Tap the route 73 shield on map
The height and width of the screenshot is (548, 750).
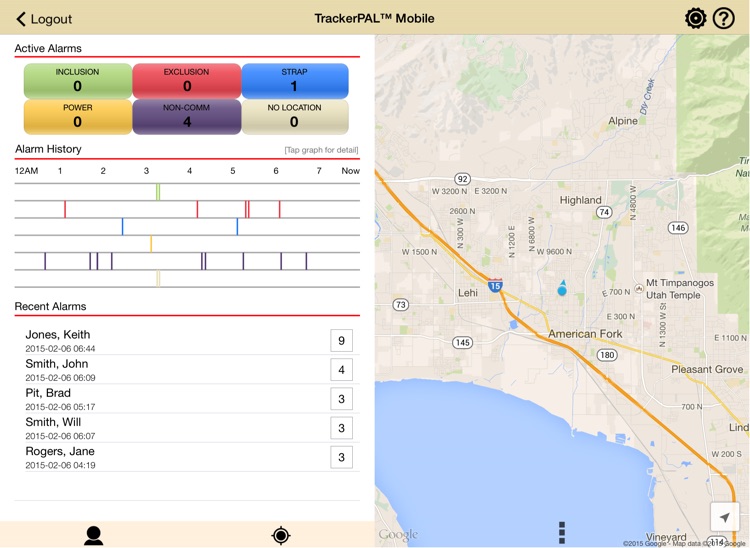400,305
